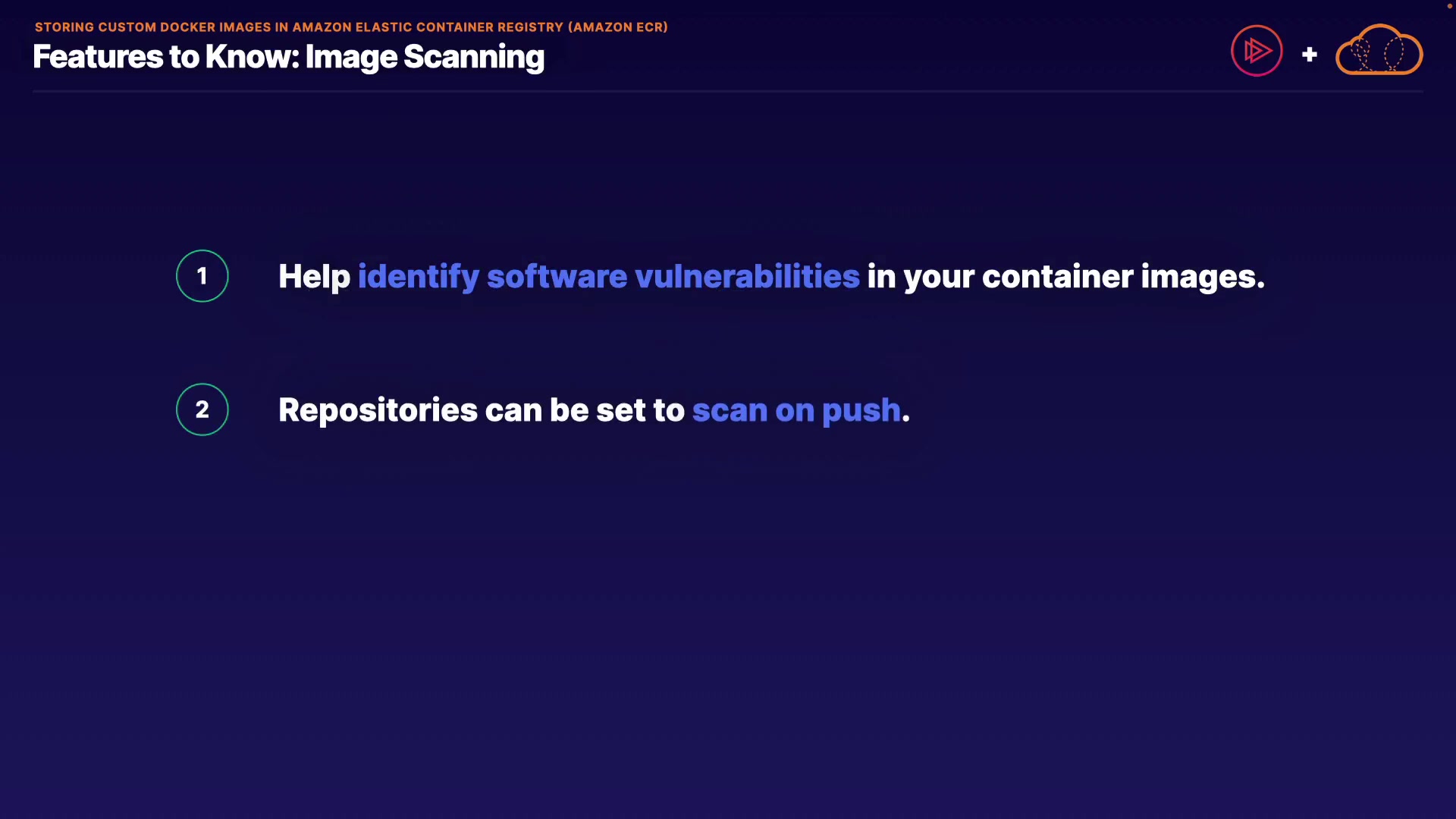Click the Pluralsight play logo icon
Screen dimensions: 1456x819
tap(1257, 51)
